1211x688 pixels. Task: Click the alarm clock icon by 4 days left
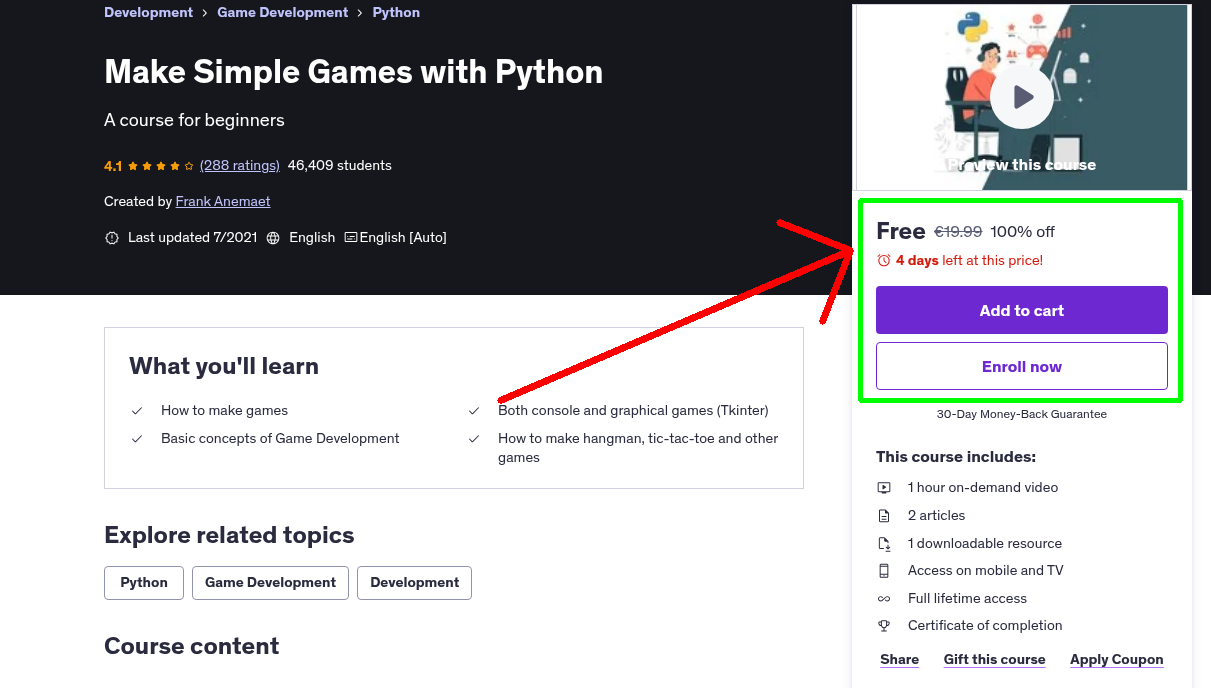[x=884, y=260]
